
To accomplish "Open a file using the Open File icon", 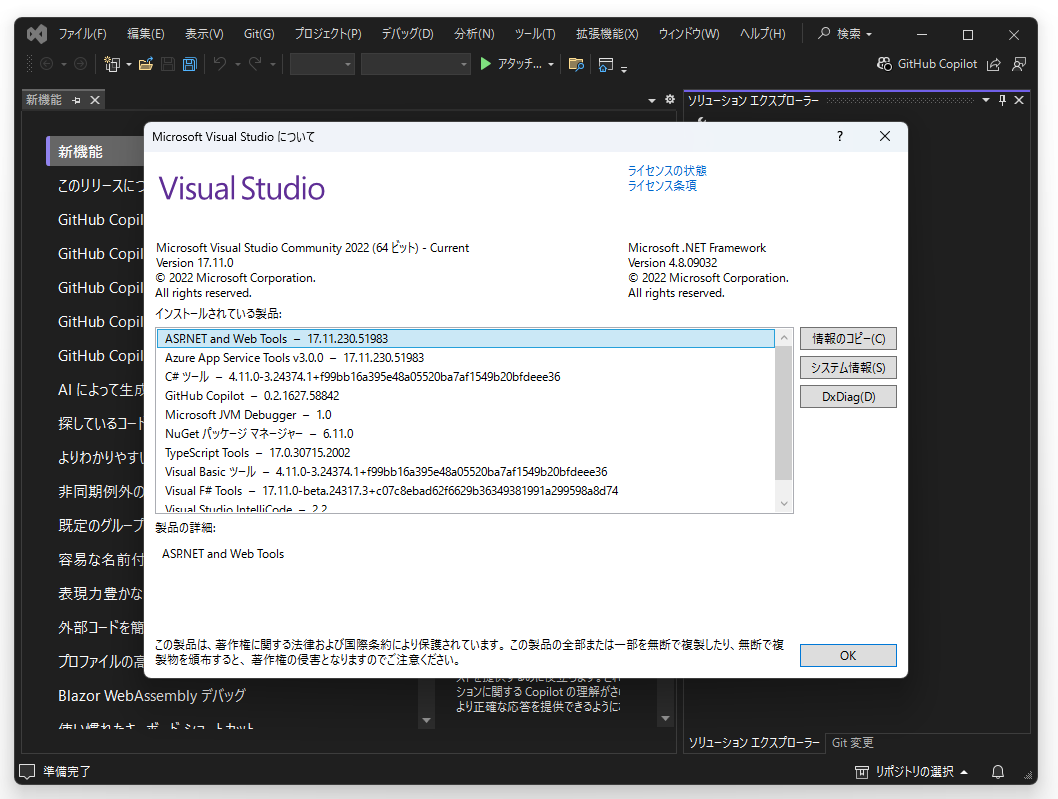I will pyautogui.click(x=144, y=64).
